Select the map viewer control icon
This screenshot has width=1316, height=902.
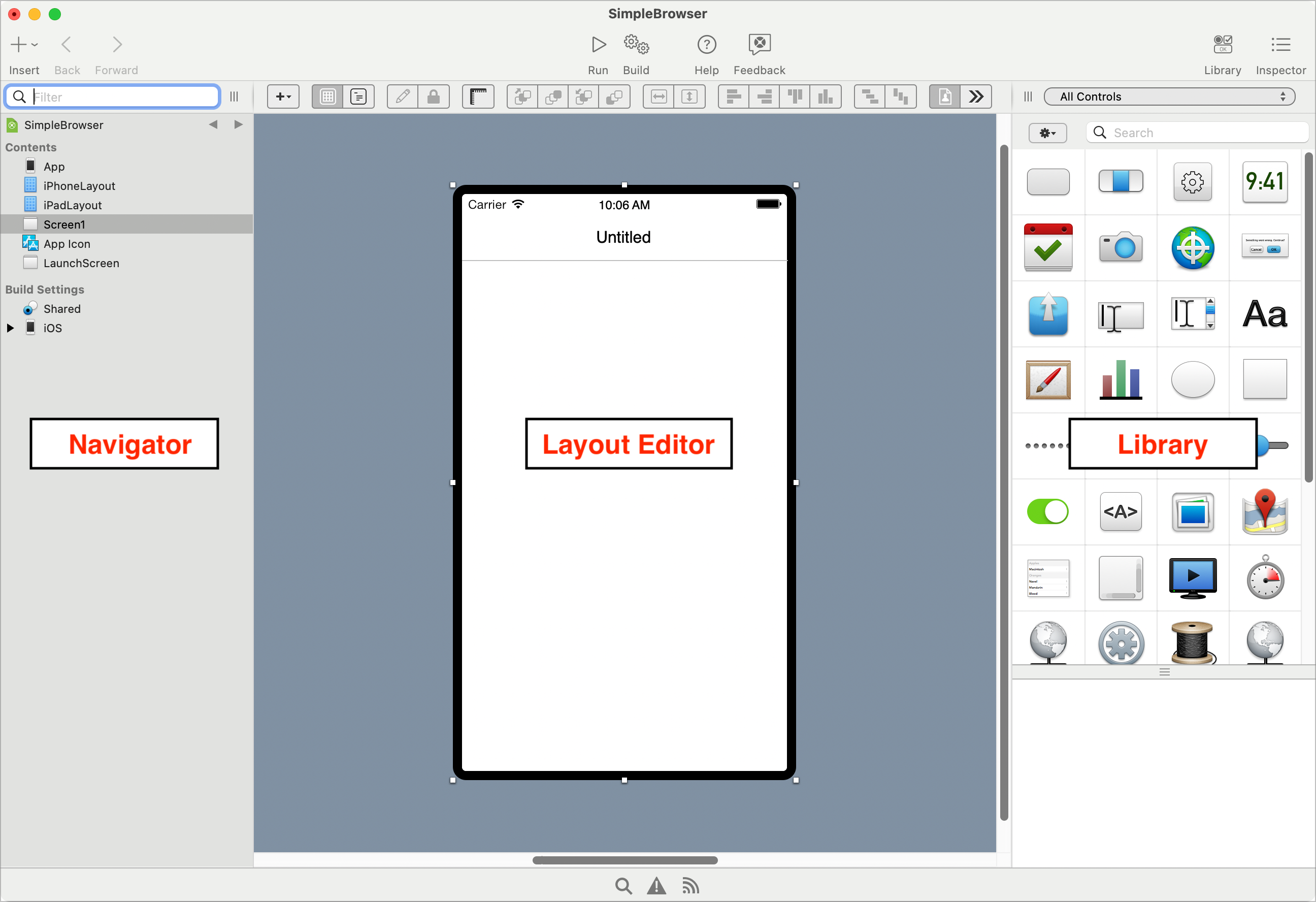click(1265, 512)
